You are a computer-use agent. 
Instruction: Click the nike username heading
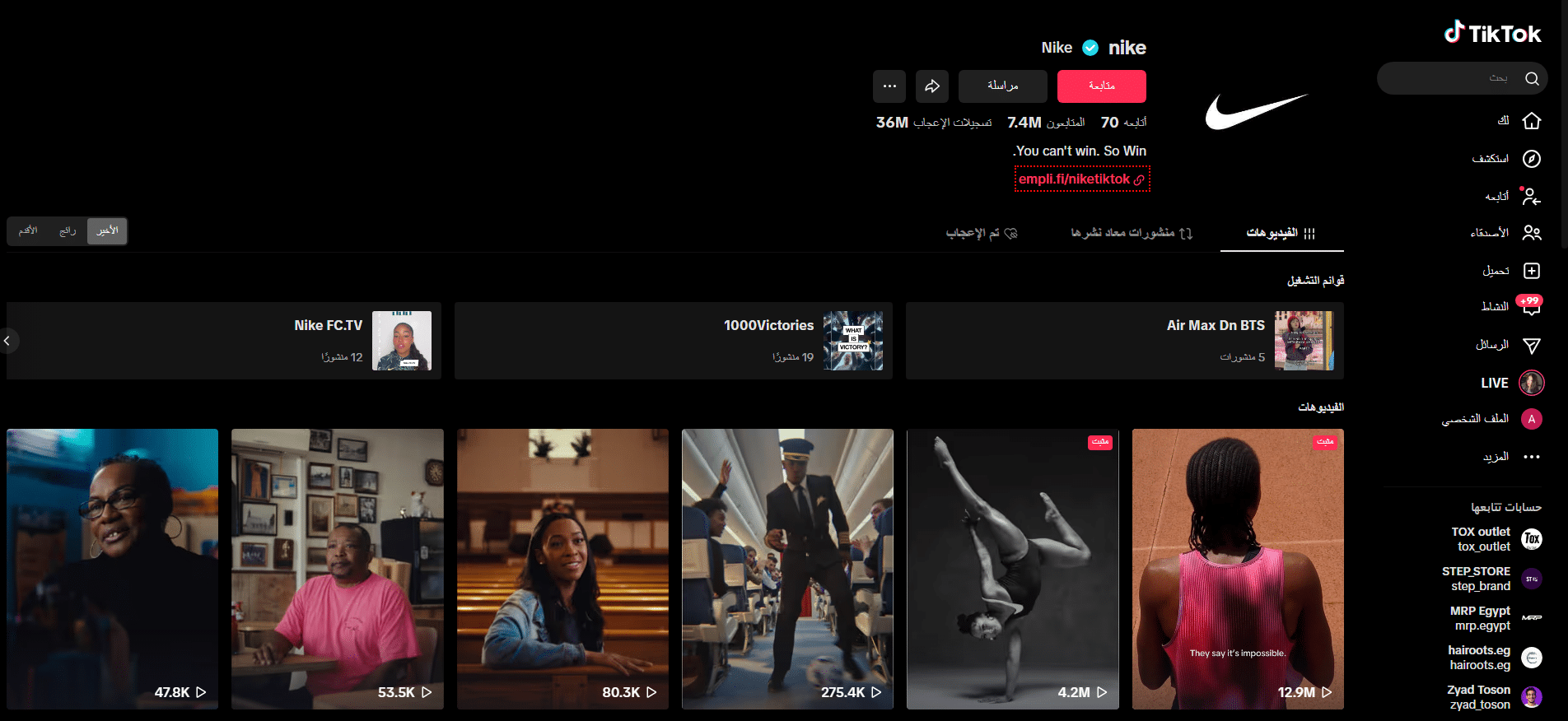[x=1127, y=48]
